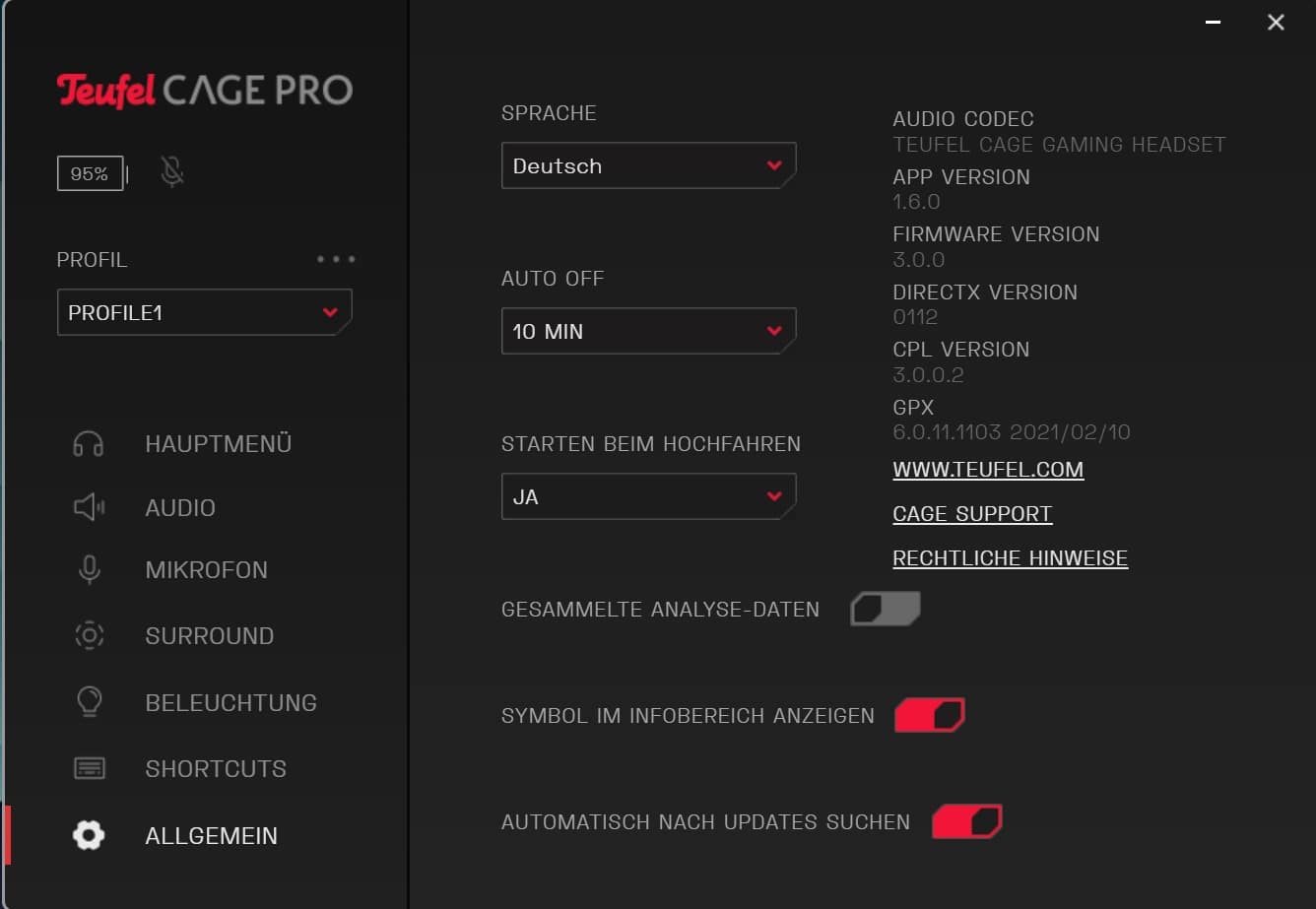
Task: Go to the BELEUCHTUNG menu entry
Action: (230, 703)
